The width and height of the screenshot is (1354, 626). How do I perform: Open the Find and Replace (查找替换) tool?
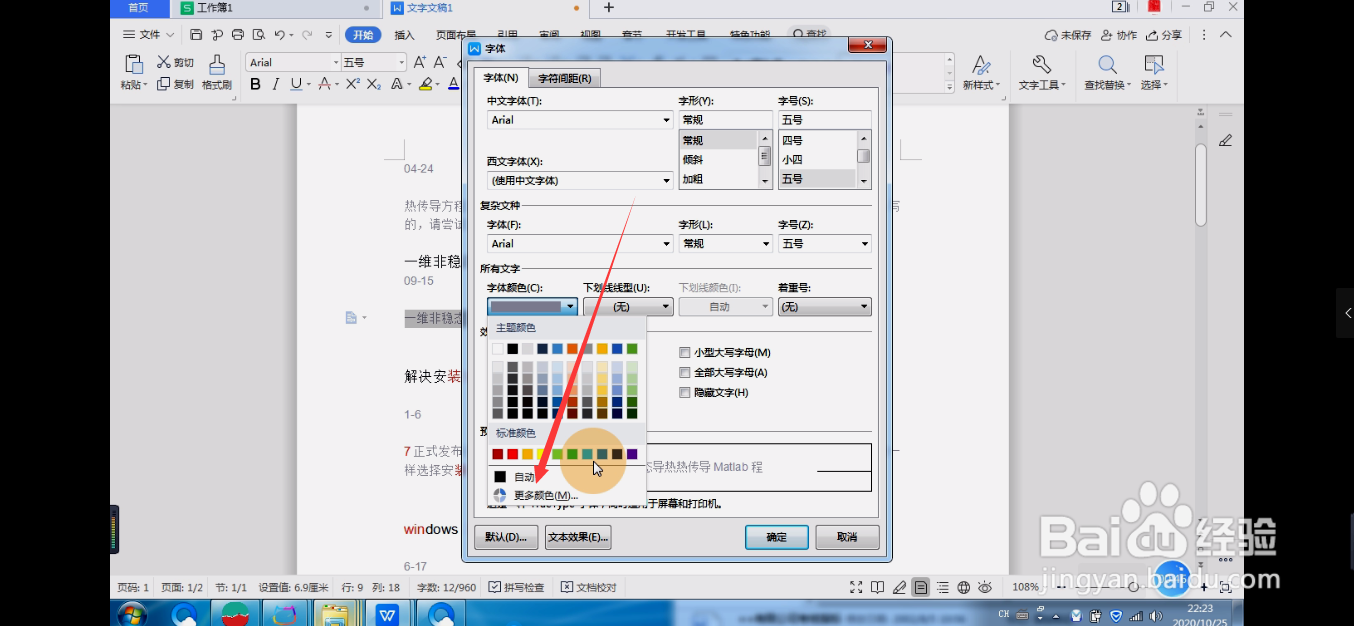1106,71
